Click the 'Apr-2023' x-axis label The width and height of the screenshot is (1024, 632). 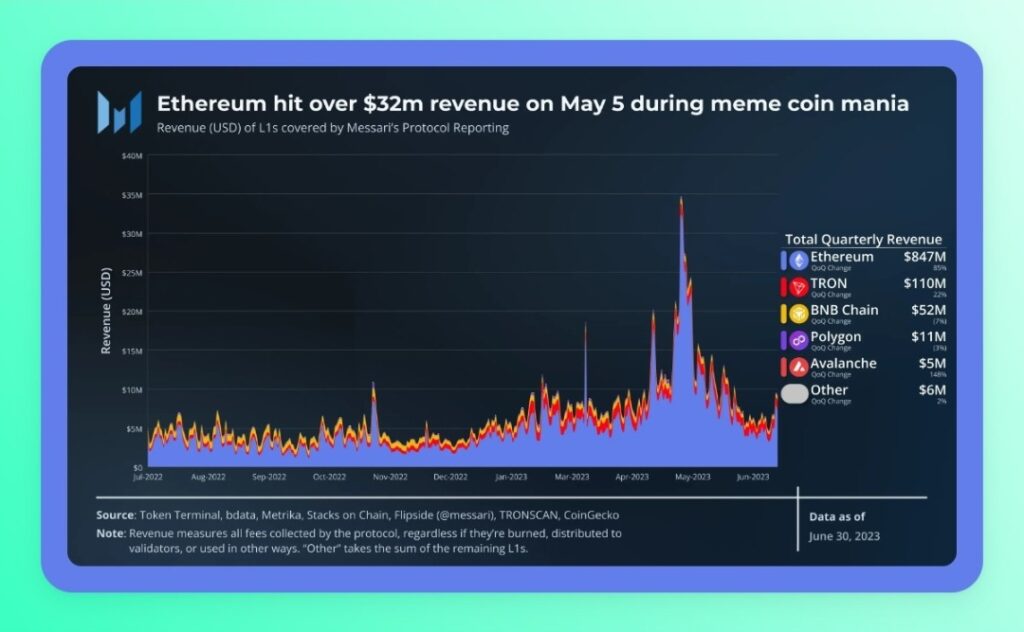[632, 477]
